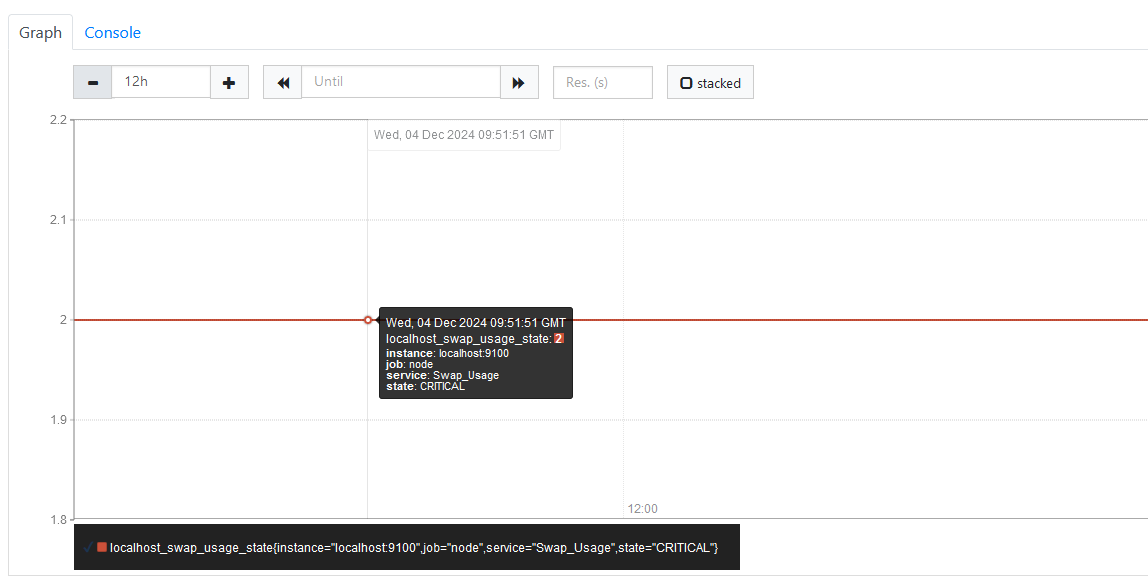Click the 12h range input field
The image size is (1148, 584).
[160, 82]
